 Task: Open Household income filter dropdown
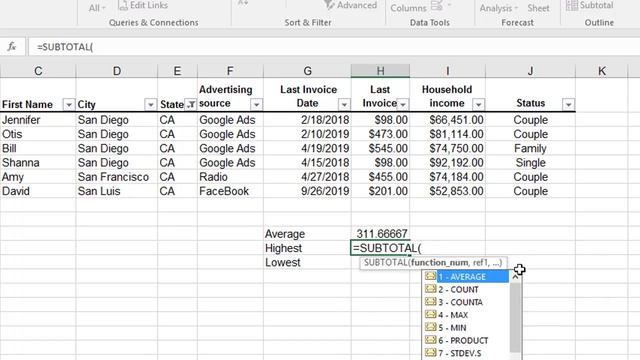pos(478,105)
